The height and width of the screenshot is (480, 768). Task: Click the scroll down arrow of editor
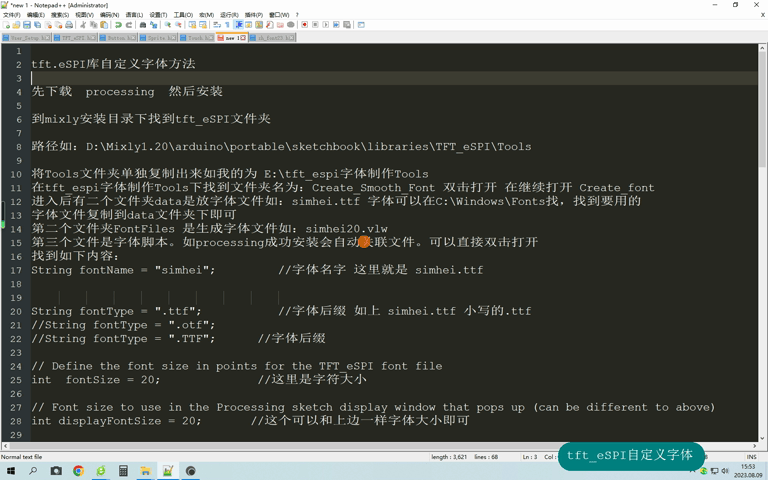[762, 438]
